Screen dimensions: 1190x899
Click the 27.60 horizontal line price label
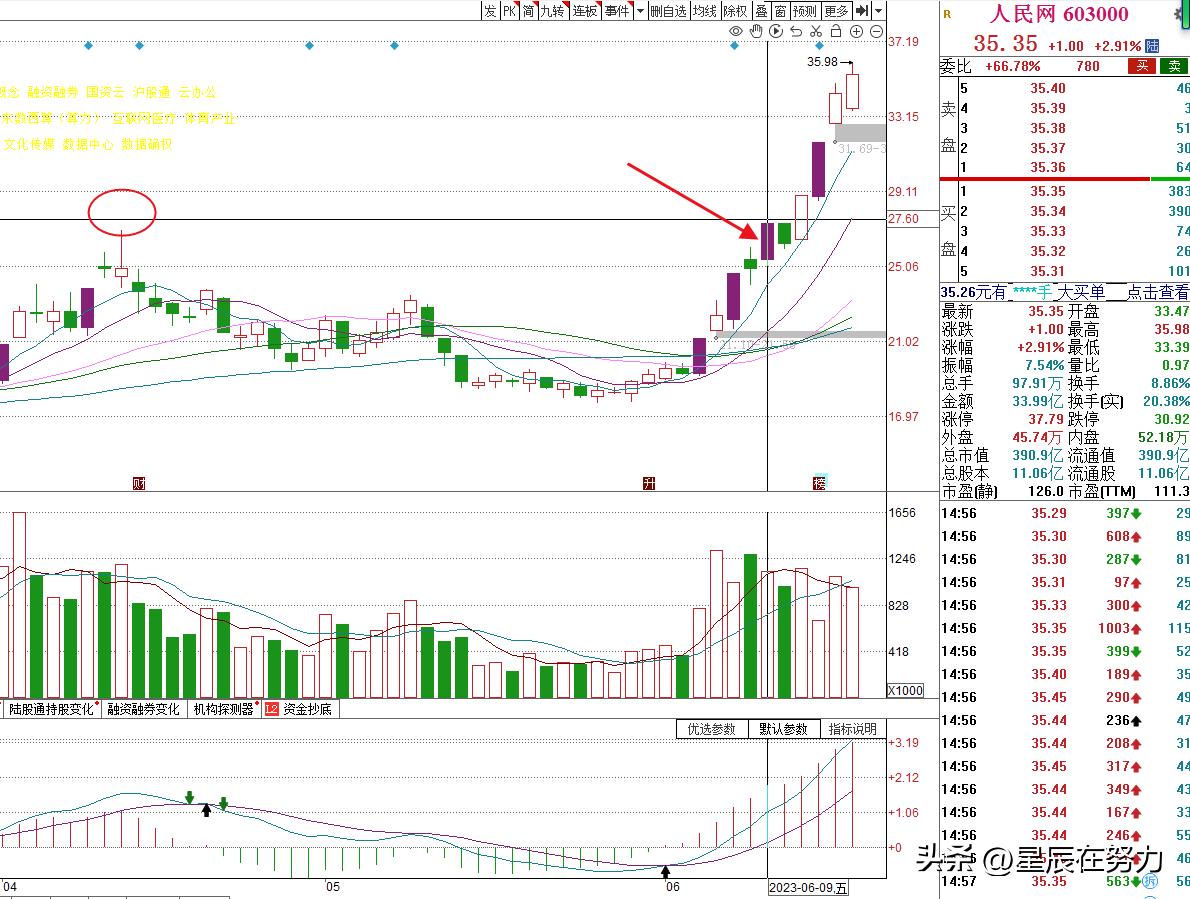point(904,218)
